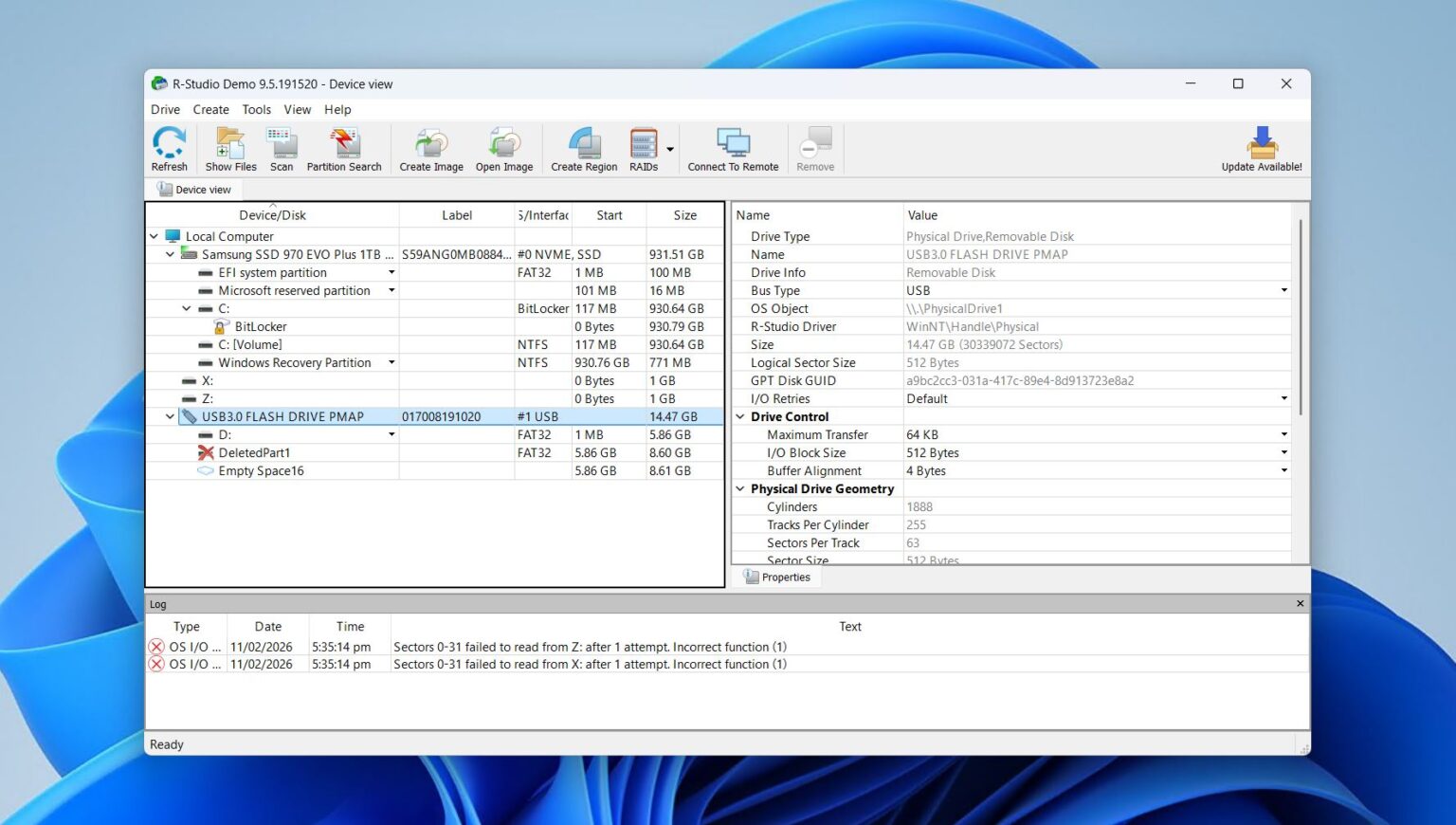Screen dimensions: 1456x825
Task: Sort by Label column header
Action: tap(457, 215)
